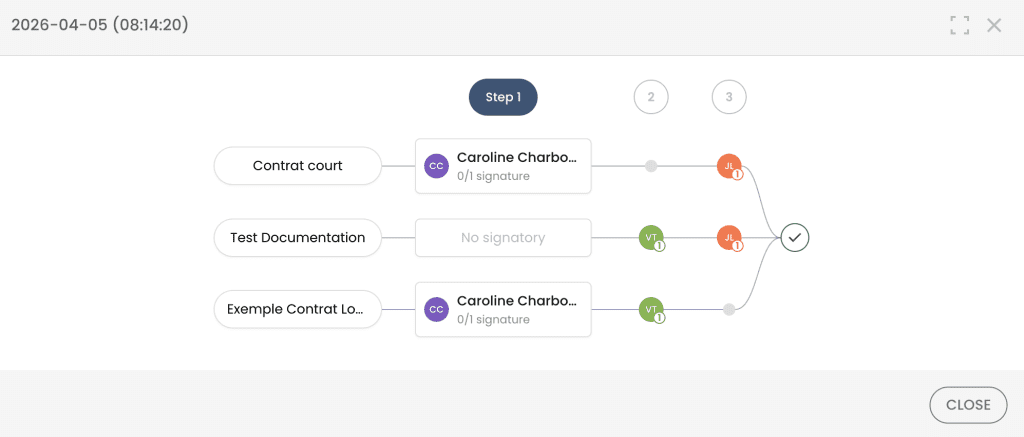Click the No signatory box
This screenshot has height=437, width=1024.
point(503,238)
